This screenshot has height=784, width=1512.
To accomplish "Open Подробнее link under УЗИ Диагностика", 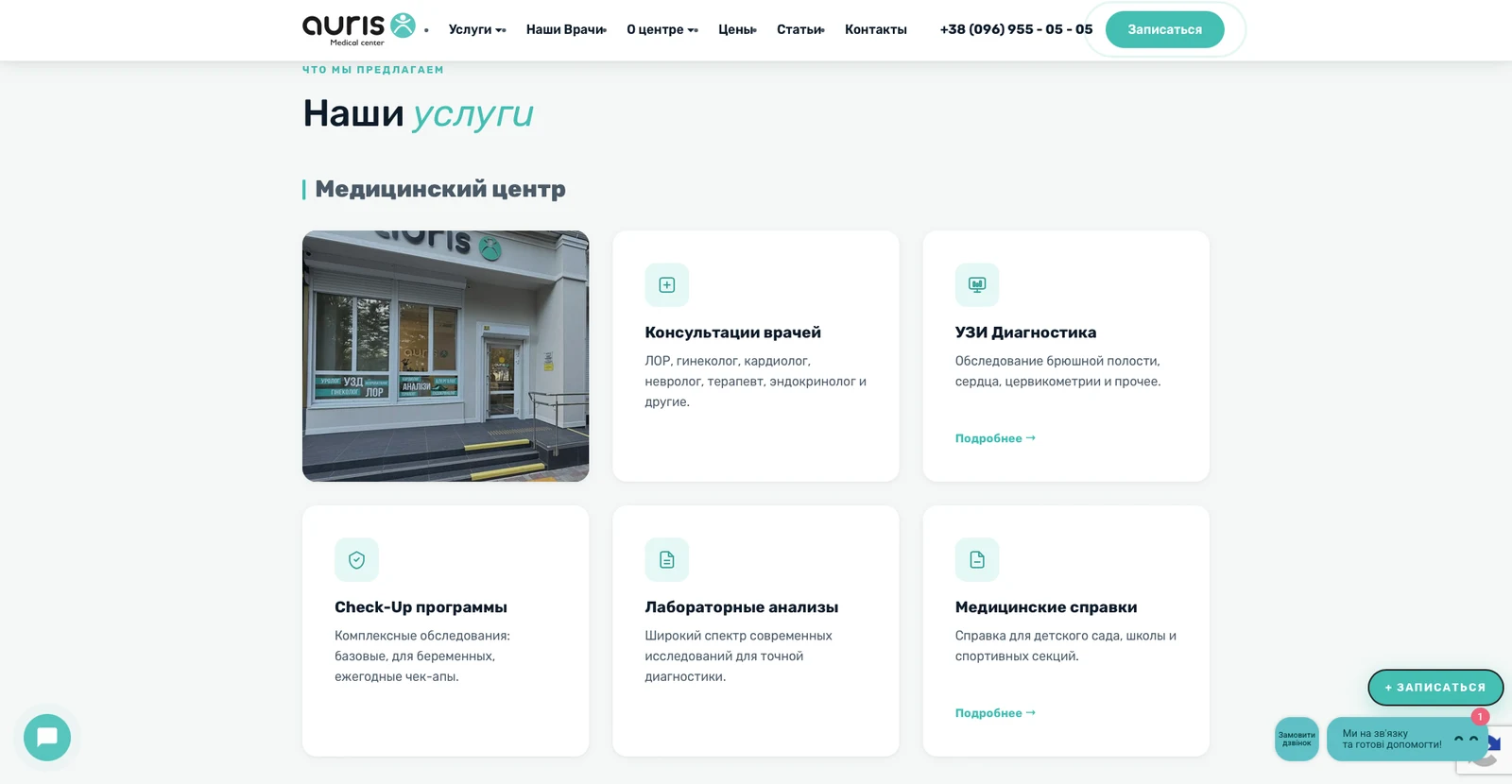I will pos(995,438).
